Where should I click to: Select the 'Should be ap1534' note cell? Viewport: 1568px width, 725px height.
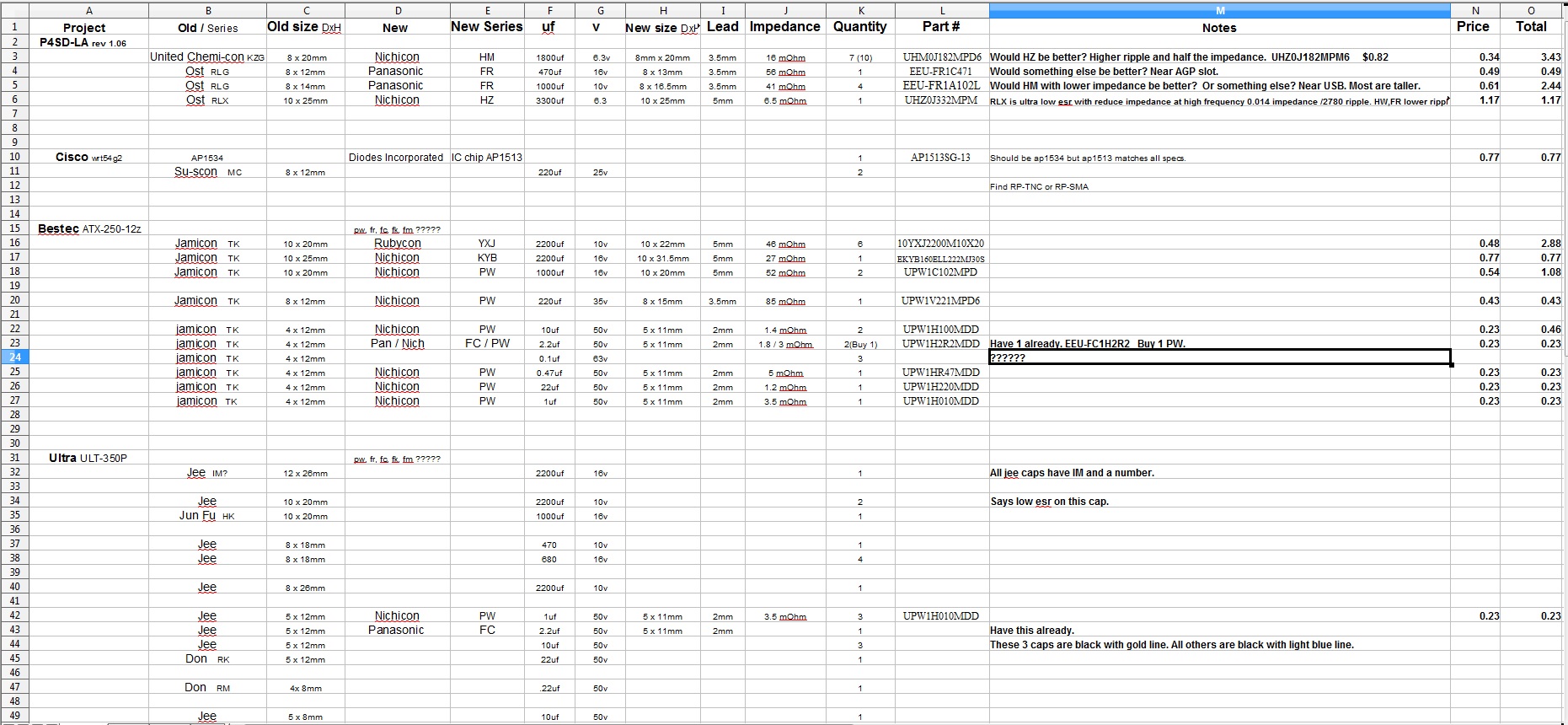(x=1219, y=158)
